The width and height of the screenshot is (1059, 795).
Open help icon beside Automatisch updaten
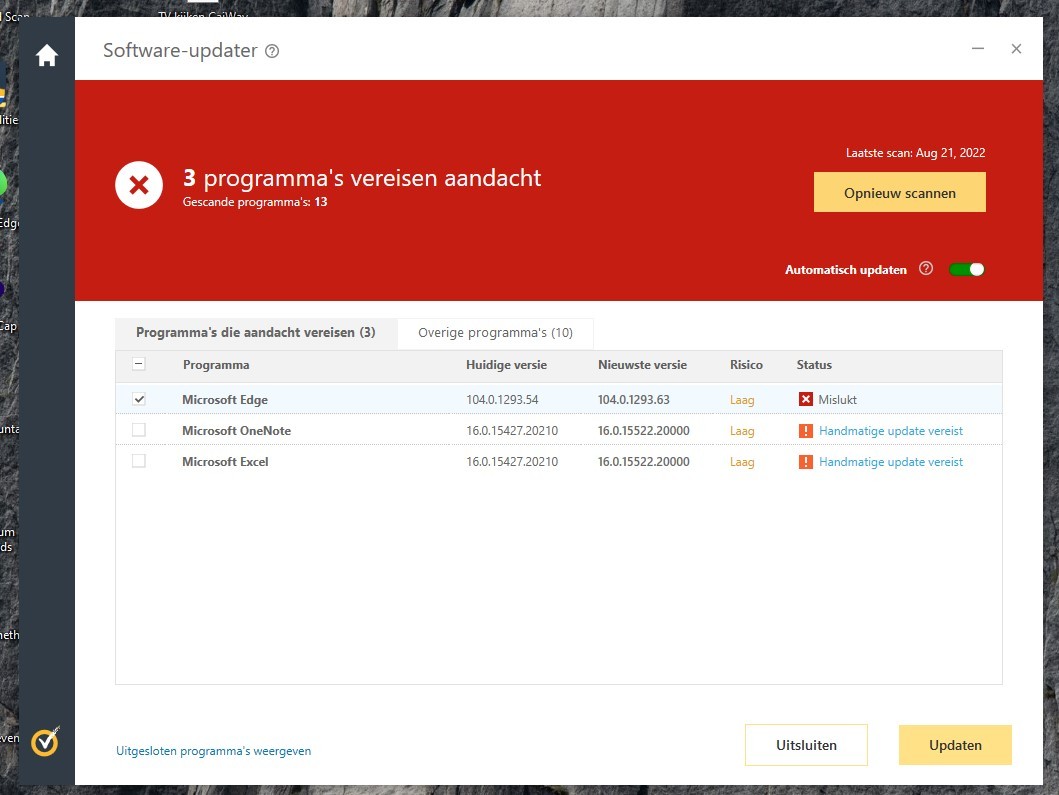coord(926,269)
